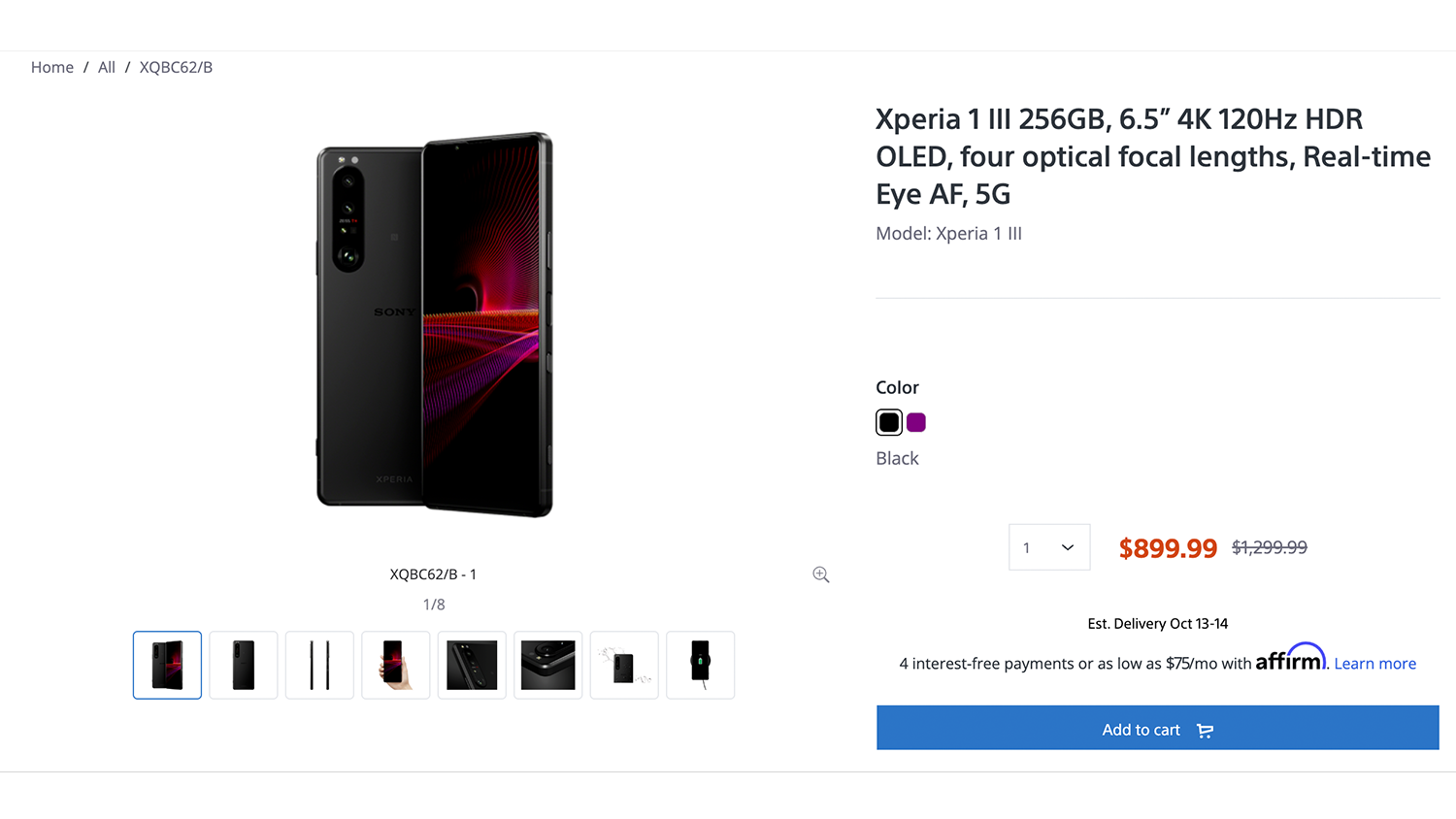The width and height of the screenshot is (1456, 819).
Task: Open the All breadcrumb link
Action: pos(107,67)
